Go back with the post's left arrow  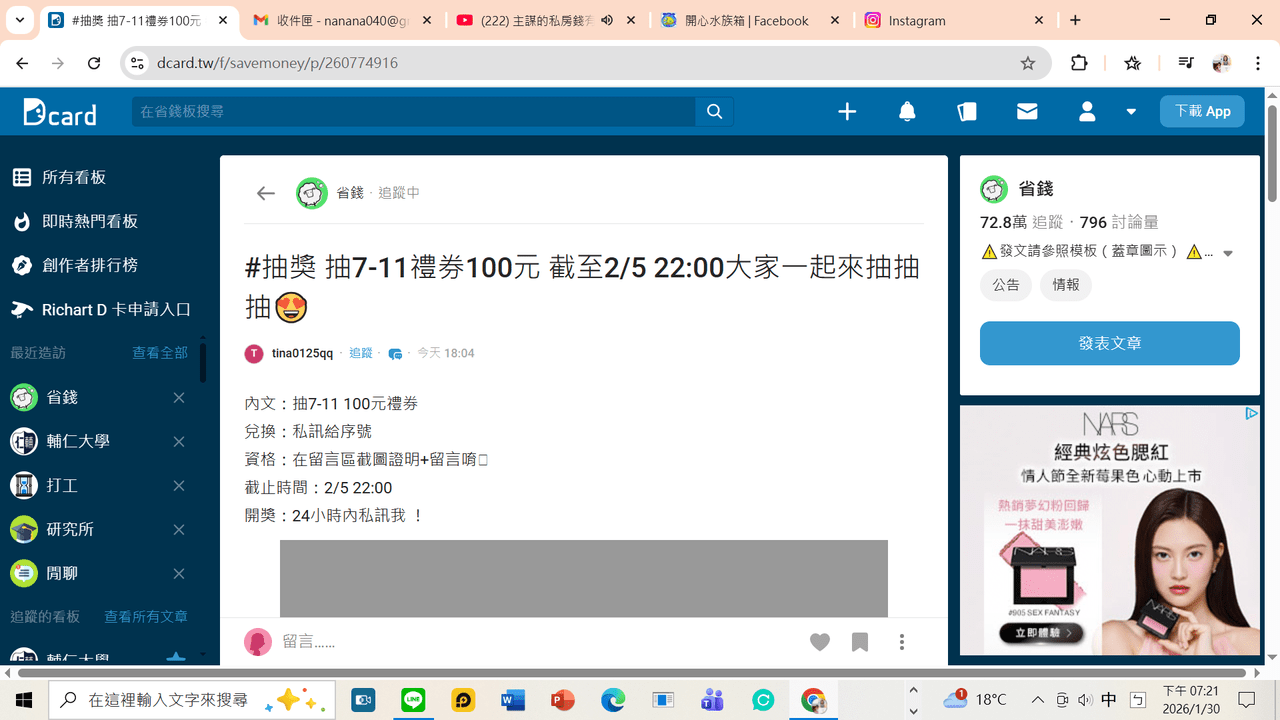pyautogui.click(x=265, y=193)
